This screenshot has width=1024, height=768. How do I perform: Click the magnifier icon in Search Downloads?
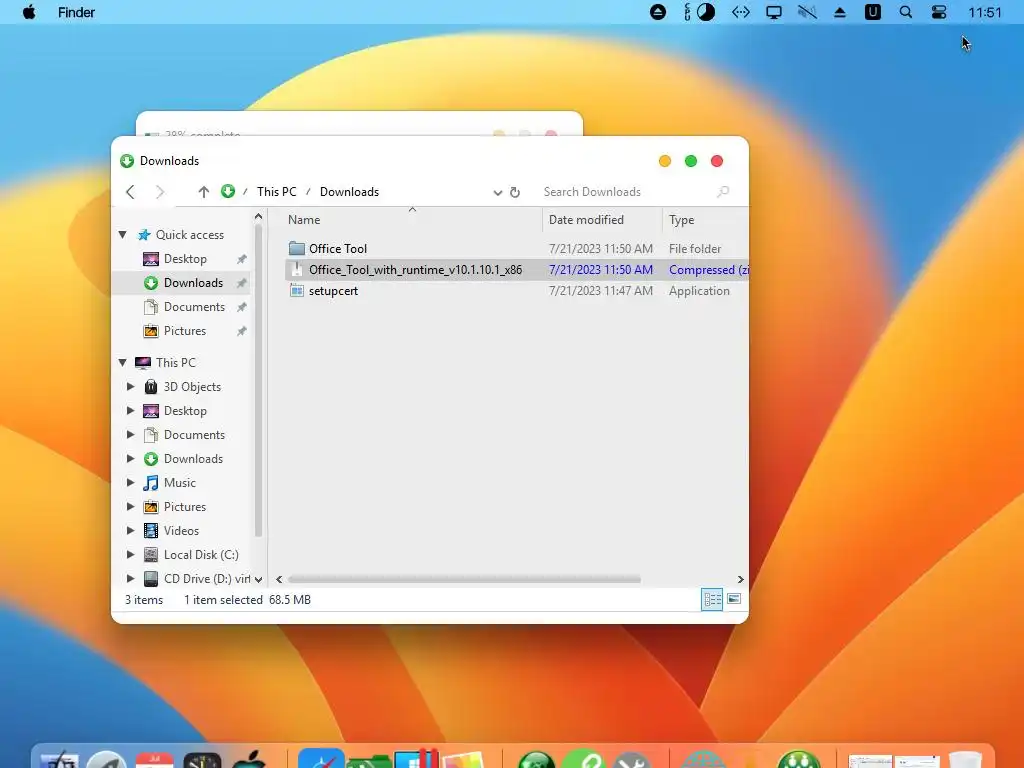click(722, 191)
